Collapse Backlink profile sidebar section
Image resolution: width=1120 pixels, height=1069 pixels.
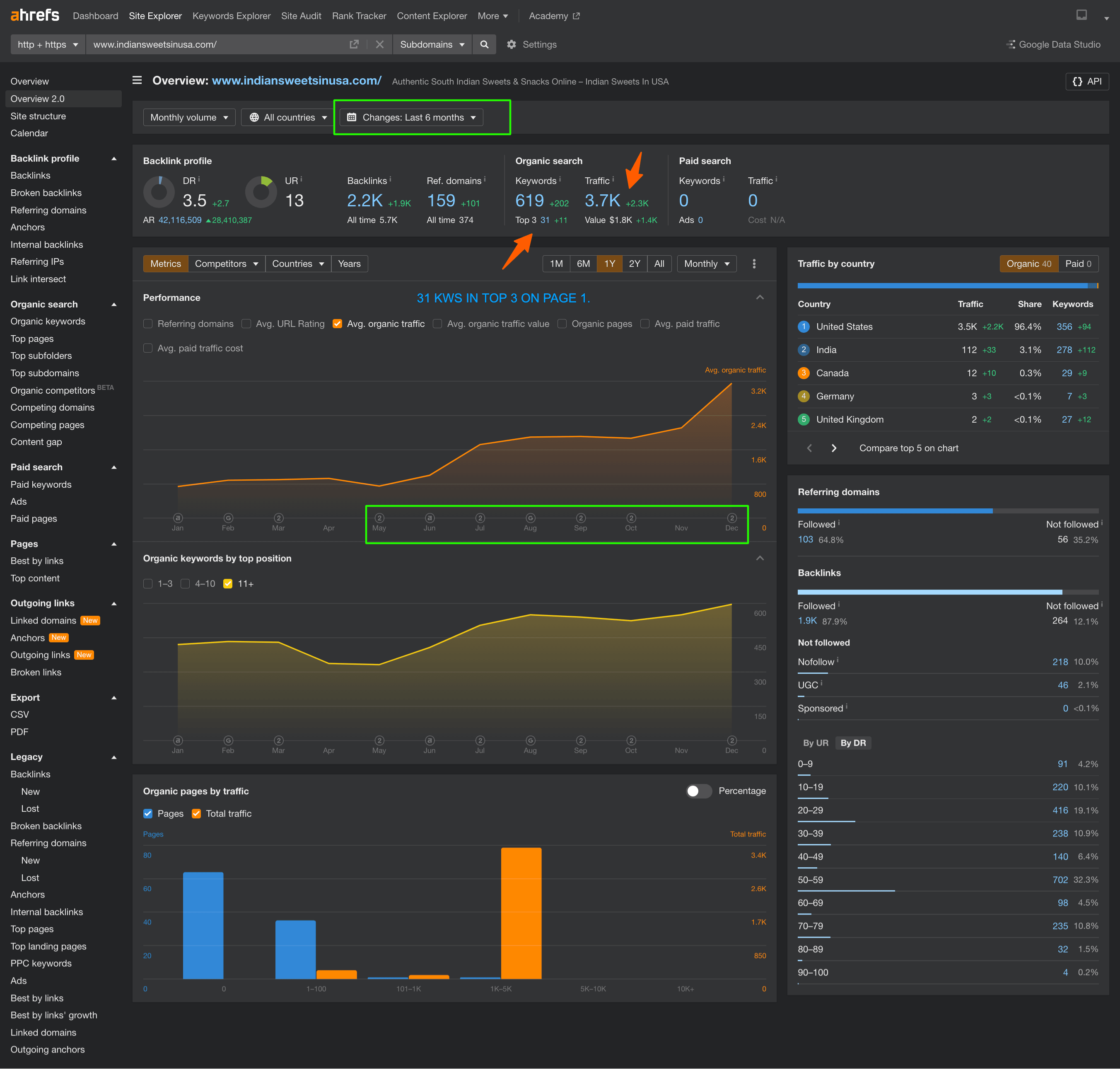(x=114, y=158)
